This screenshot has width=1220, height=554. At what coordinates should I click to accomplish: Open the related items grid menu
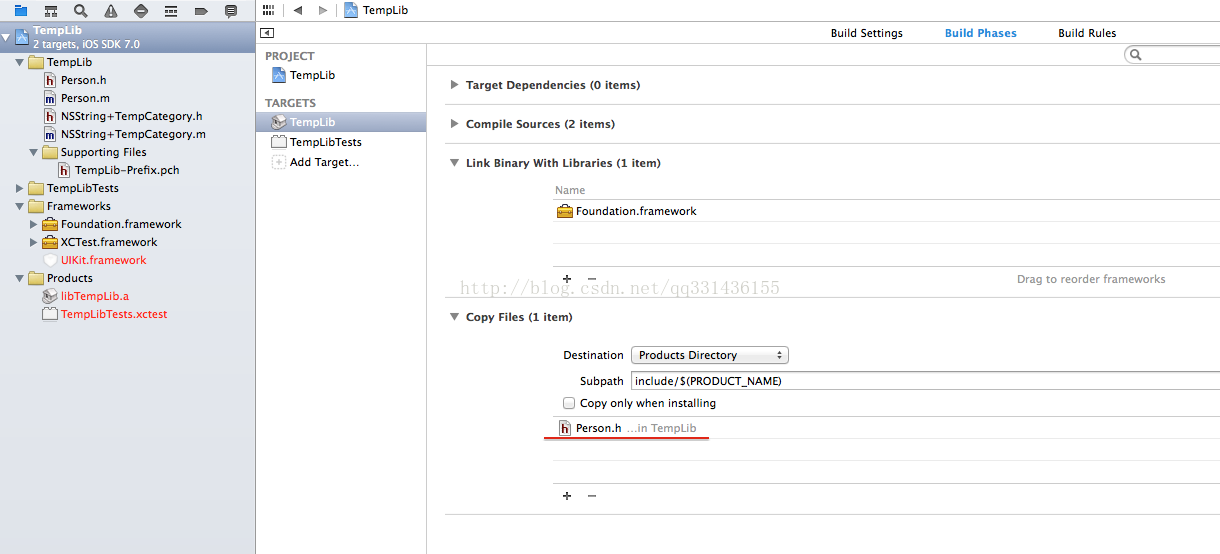tap(268, 10)
